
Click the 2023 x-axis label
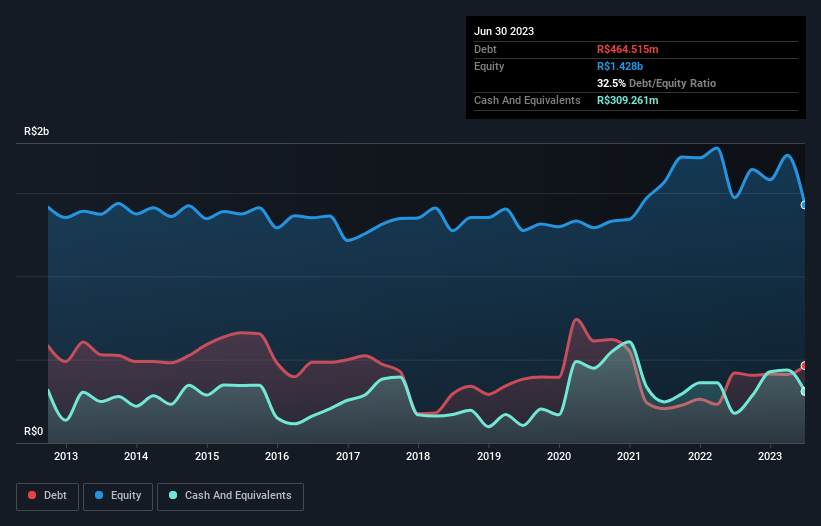tap(770, 456)
